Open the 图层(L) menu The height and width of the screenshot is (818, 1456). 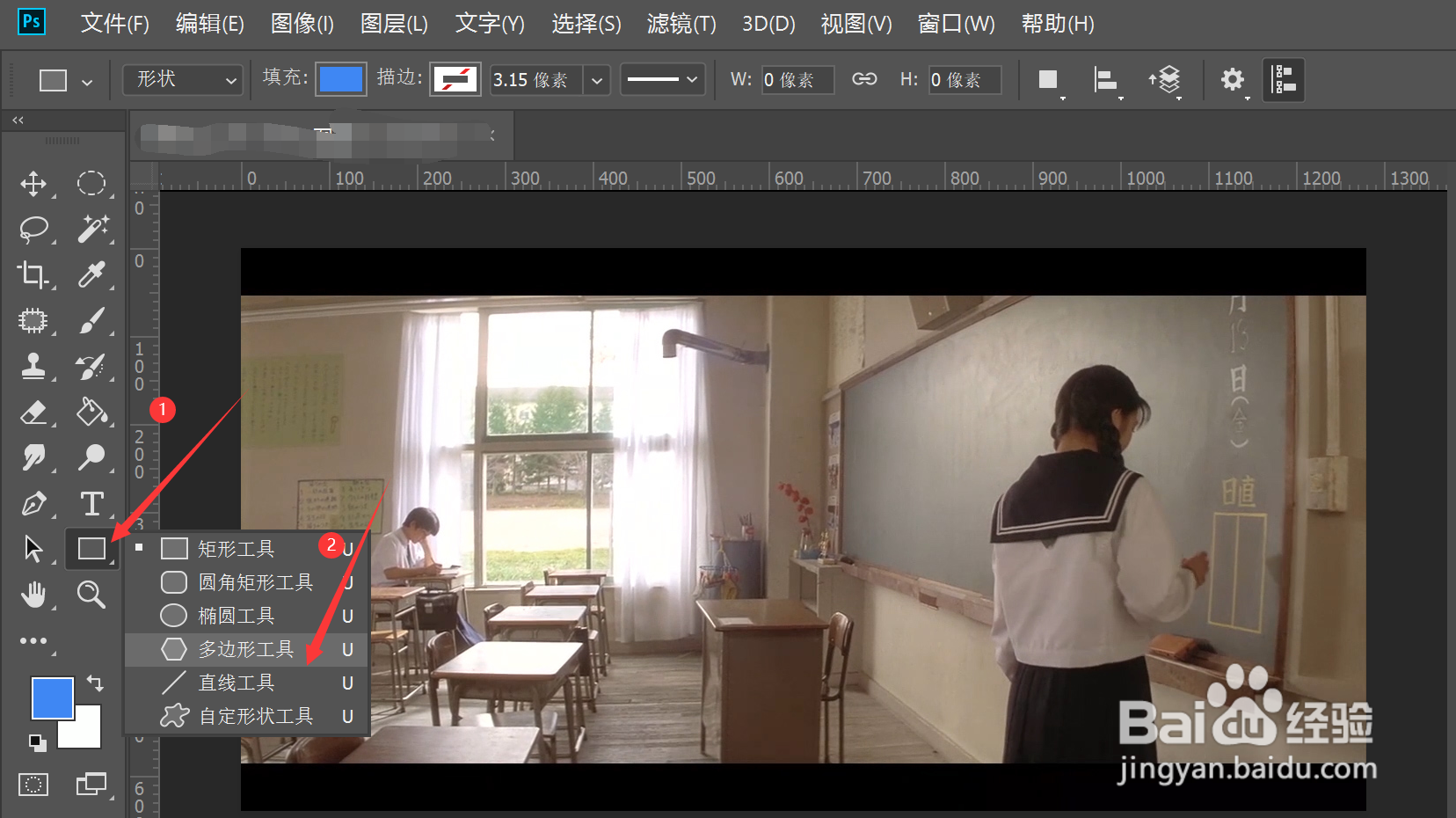pyautogui.click(x=394, y=24)
